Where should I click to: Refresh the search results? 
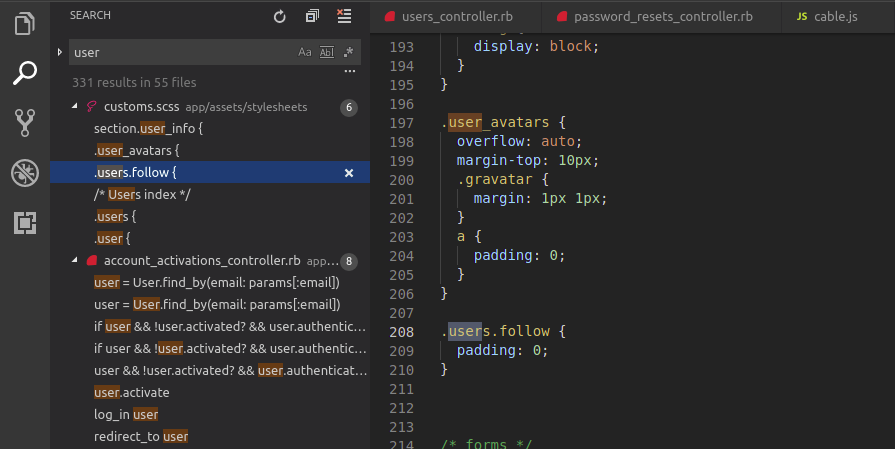(280, 16)
